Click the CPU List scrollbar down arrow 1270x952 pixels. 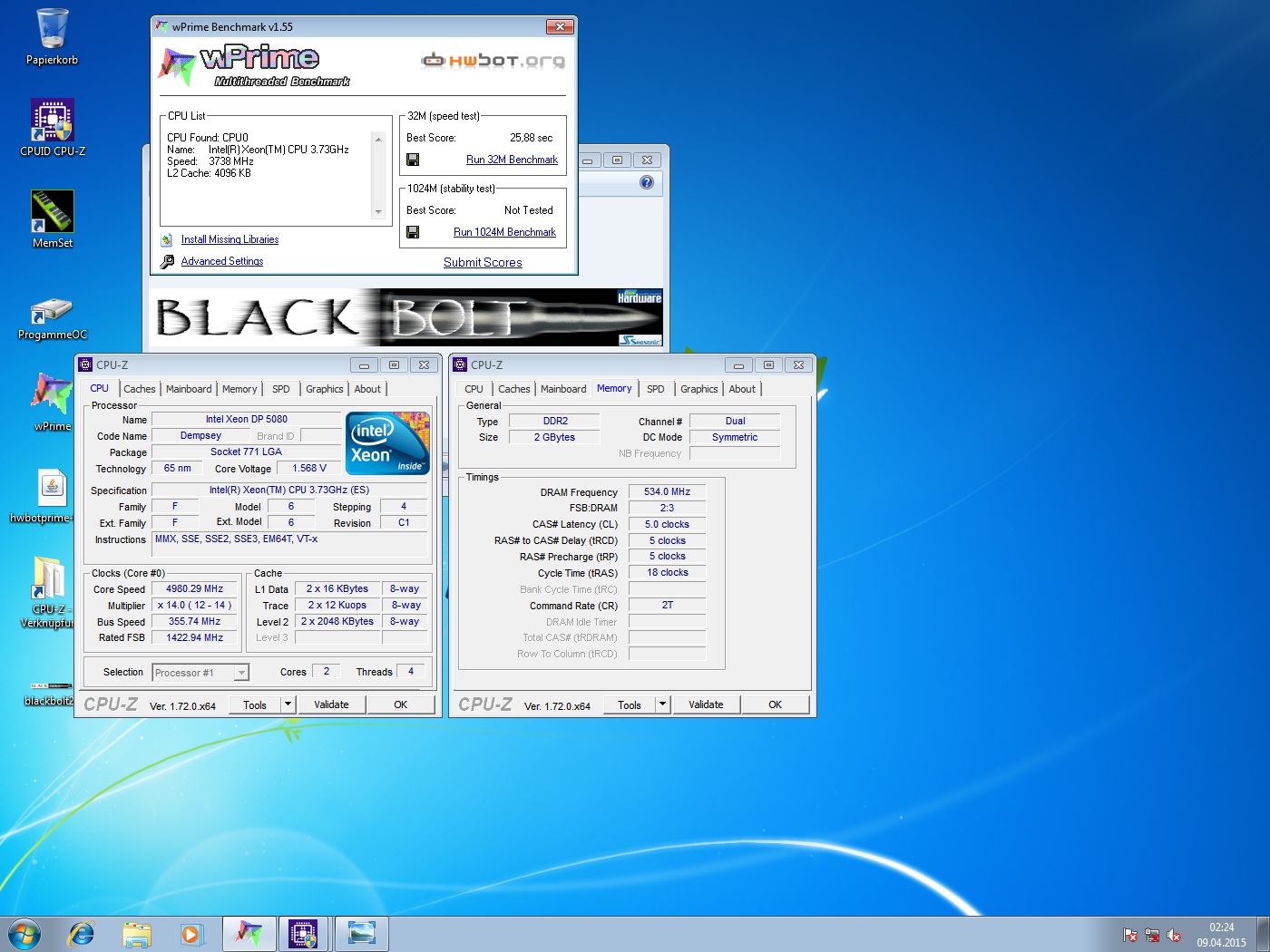coord(378,212)
